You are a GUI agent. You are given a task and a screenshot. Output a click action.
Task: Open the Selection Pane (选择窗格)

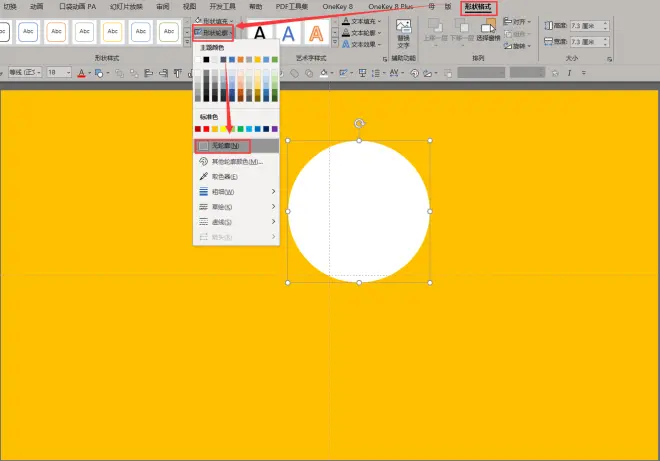[488, 30]
